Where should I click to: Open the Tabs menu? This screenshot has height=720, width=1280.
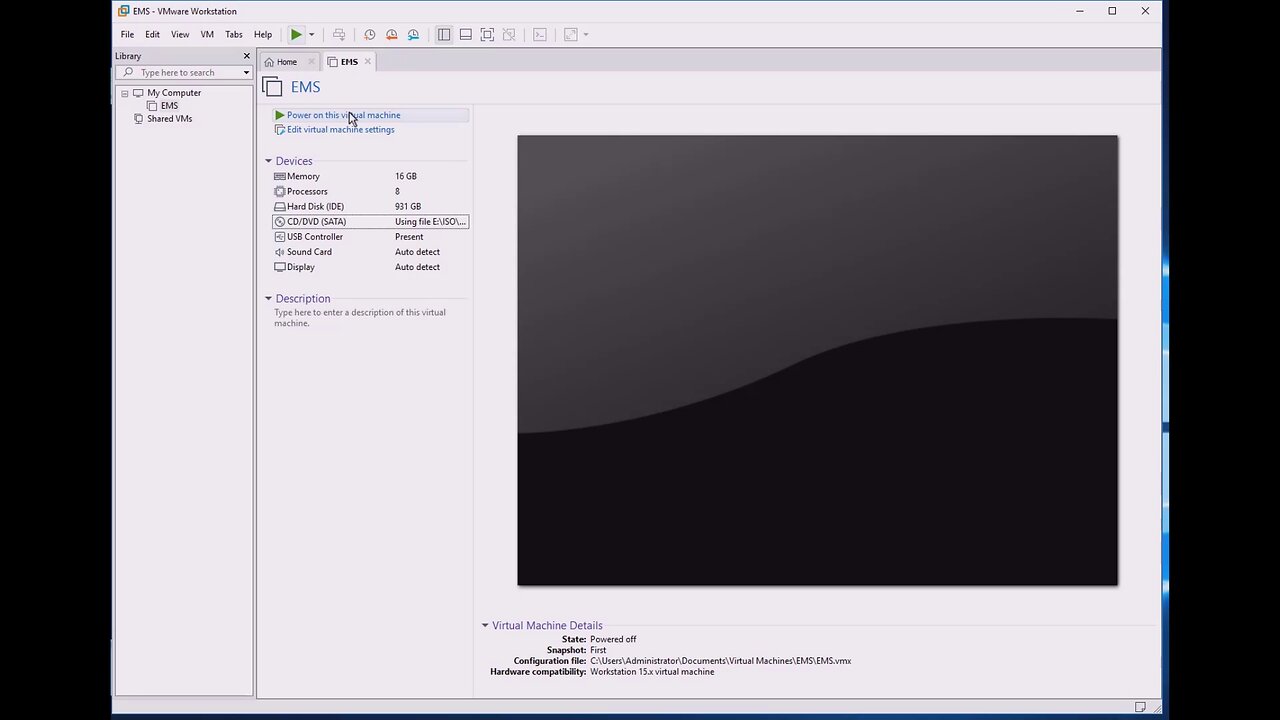[x=234, y=34]
